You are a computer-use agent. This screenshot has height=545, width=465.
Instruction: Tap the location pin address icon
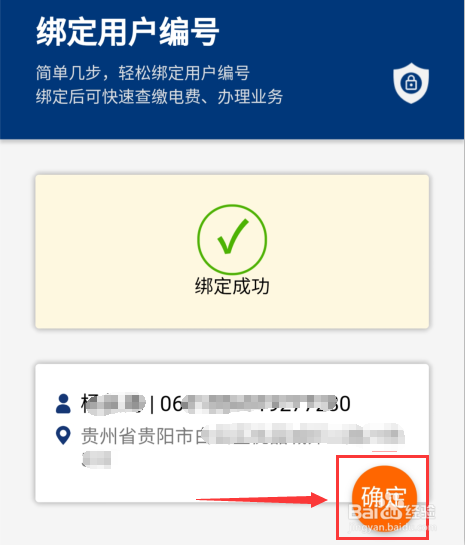[63, 435]
